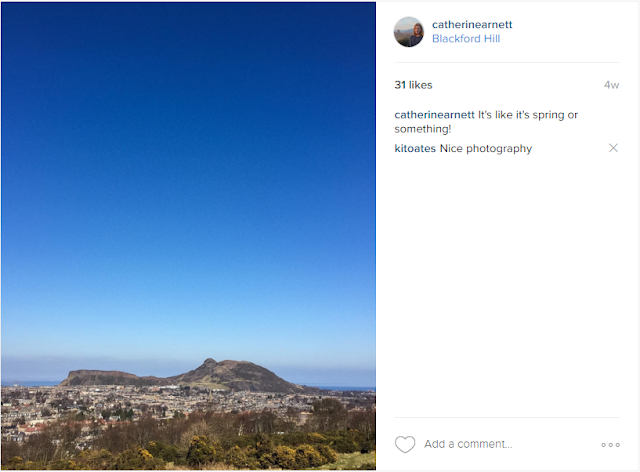The width and height of the screenshot is (640, 472).
Task: Open catherinearnett's round profile picture
Action: 409,32
